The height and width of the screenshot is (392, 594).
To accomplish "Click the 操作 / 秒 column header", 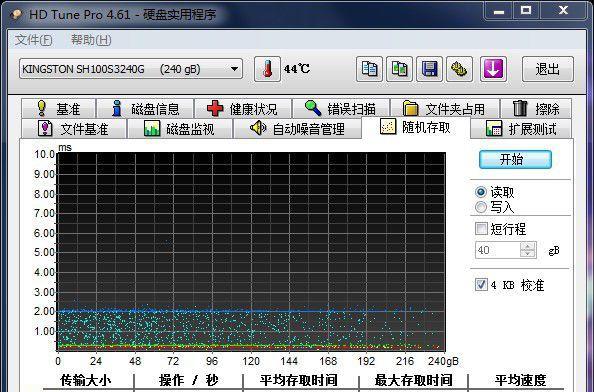I will point(188,380).
